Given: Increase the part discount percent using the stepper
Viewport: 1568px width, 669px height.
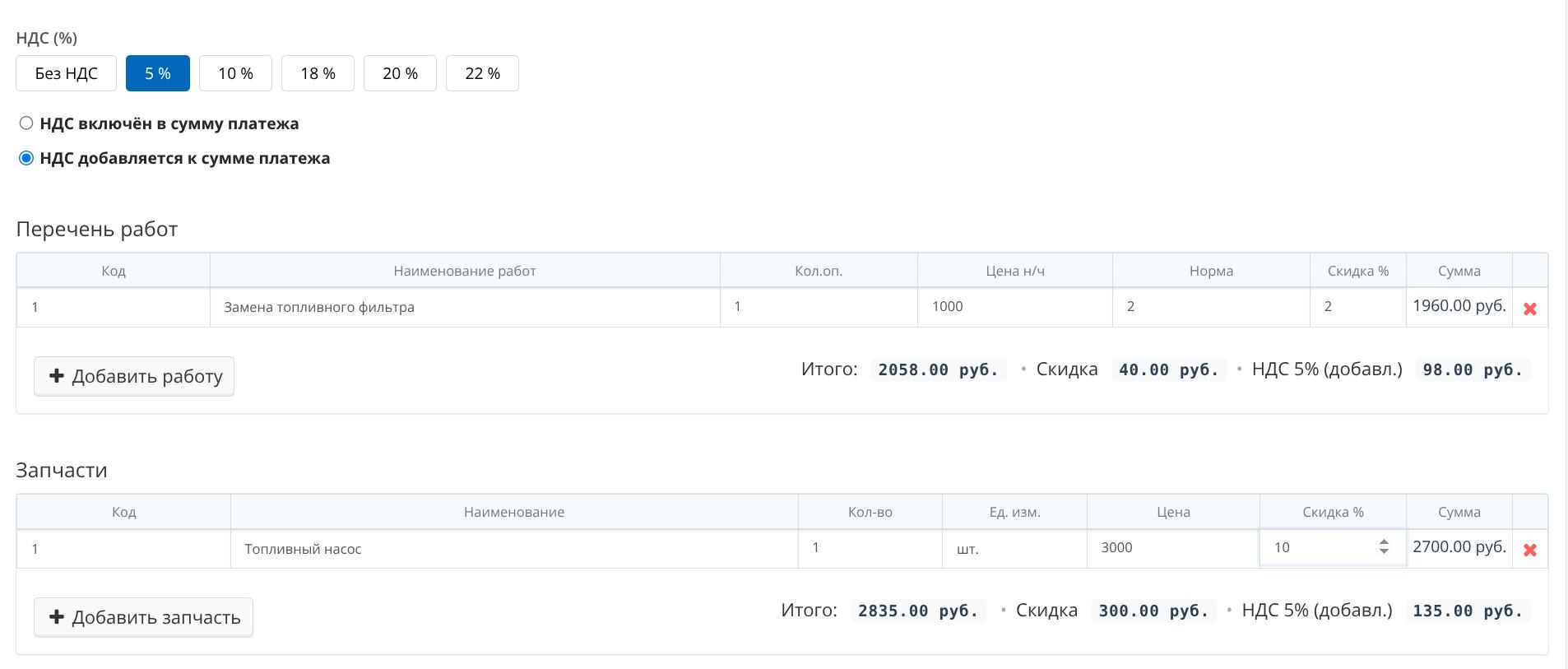Looking at the screenshot, I should pos(1384,542).
